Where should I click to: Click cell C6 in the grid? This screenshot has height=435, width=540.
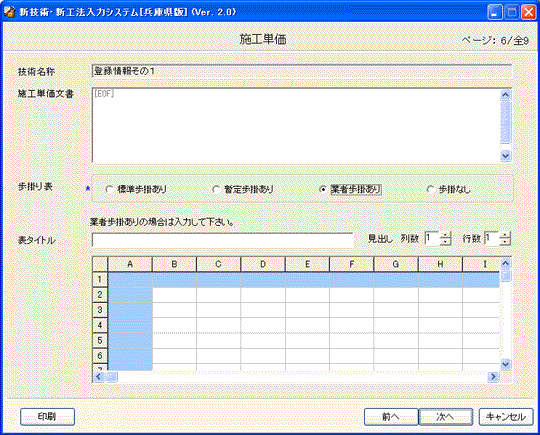click(x=219, y=356)
